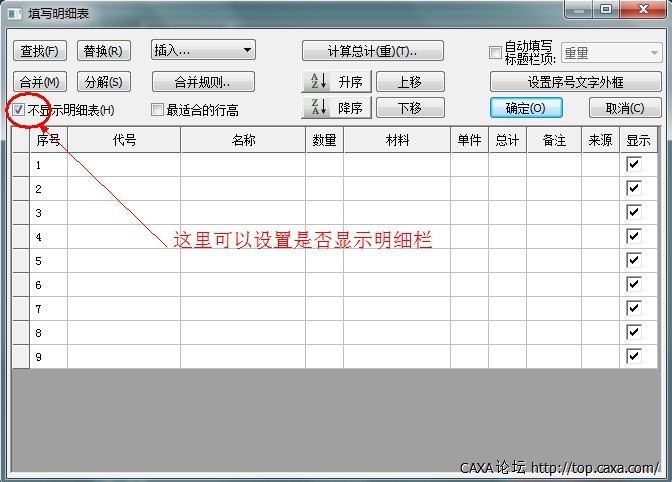Click the 填写明细表 window title icon

pyautogui.click(x=15, y=14)
